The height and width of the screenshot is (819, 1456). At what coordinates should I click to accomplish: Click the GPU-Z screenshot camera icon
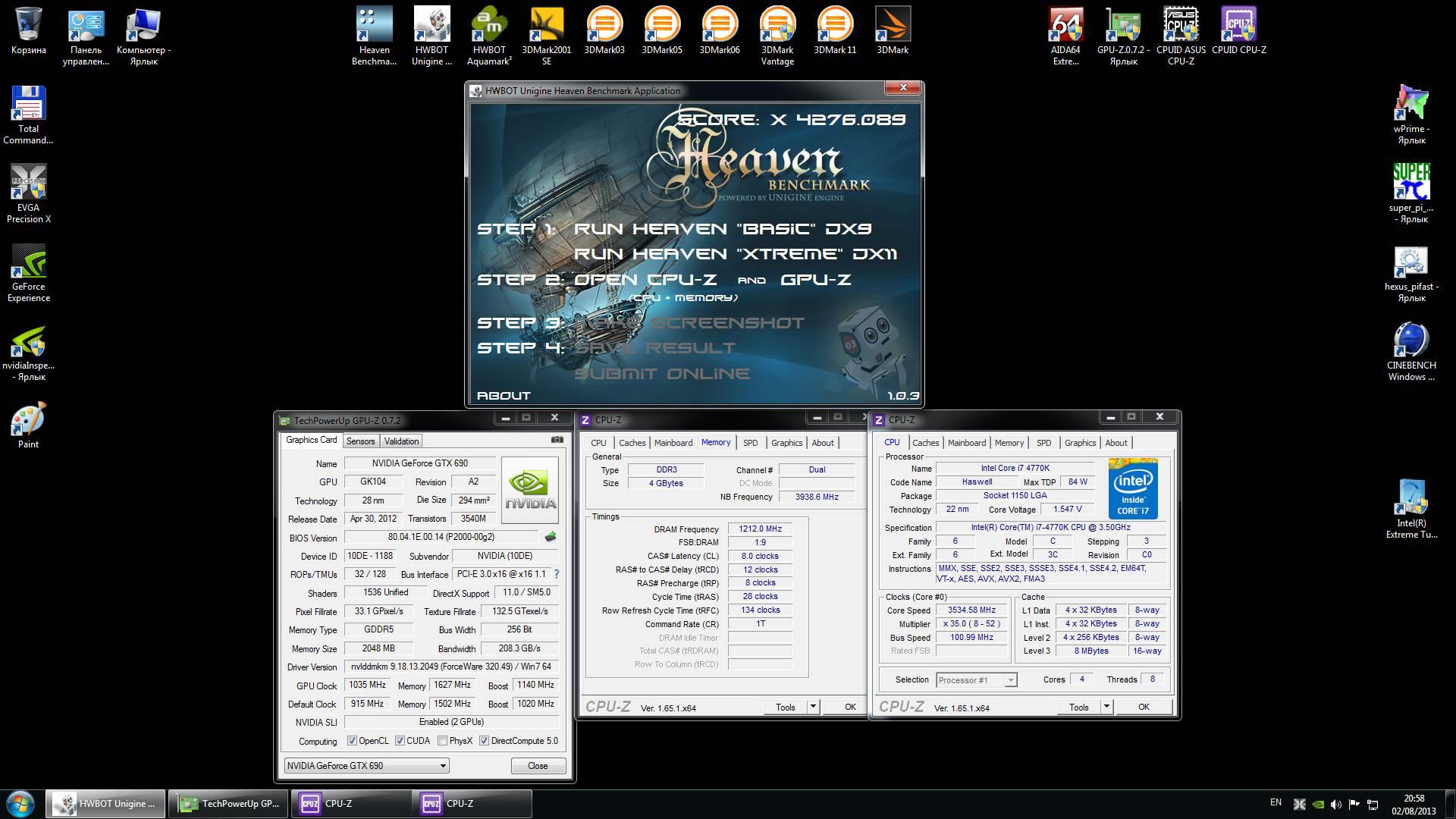pos(557,440)
